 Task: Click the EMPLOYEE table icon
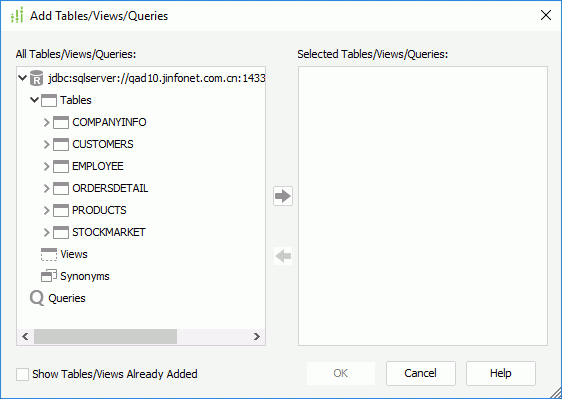pos(61,166)
